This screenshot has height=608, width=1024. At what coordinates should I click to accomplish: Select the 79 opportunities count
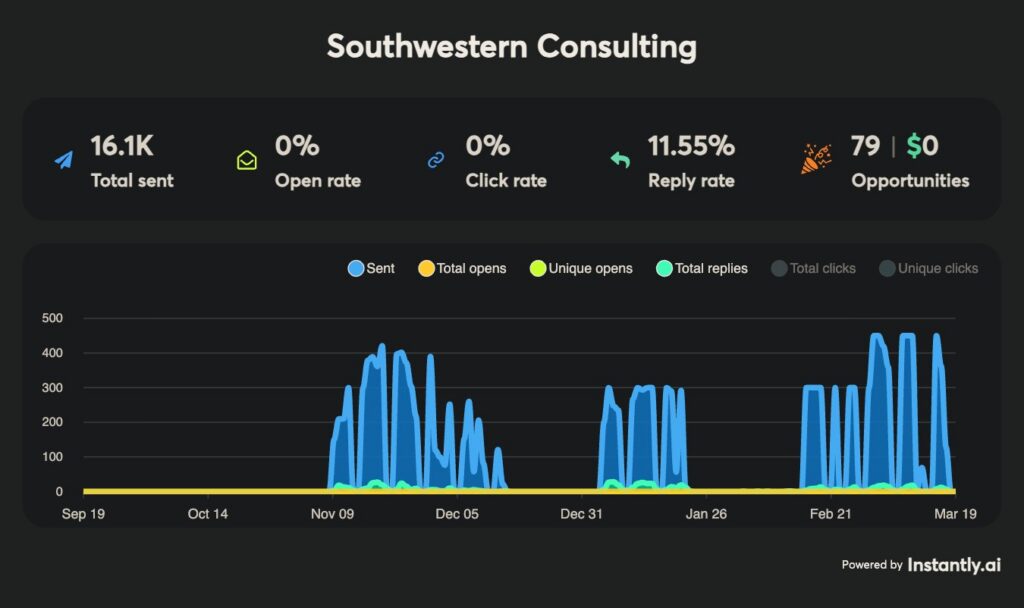tap(865, 146)
